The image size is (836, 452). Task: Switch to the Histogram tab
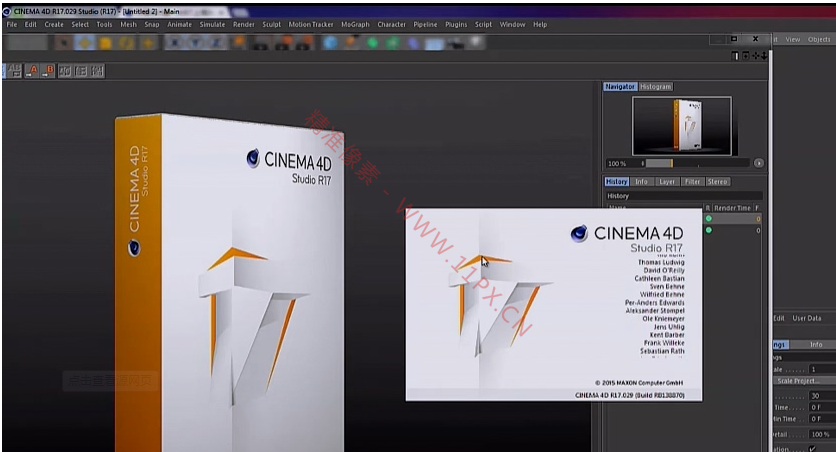[x=655, y=86]
